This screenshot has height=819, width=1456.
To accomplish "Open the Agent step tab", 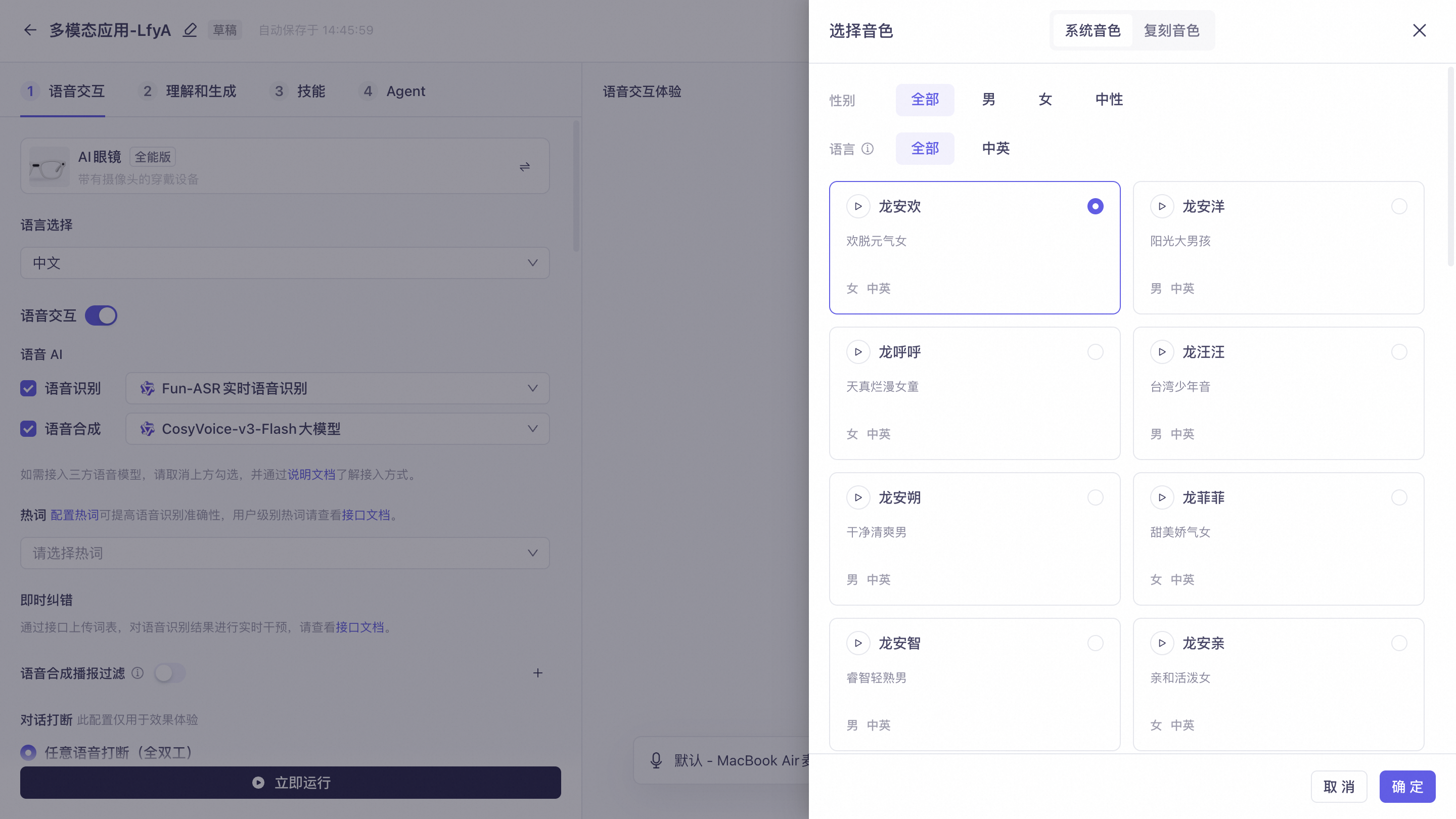I will pyautogui.click(x=392, y=91).
